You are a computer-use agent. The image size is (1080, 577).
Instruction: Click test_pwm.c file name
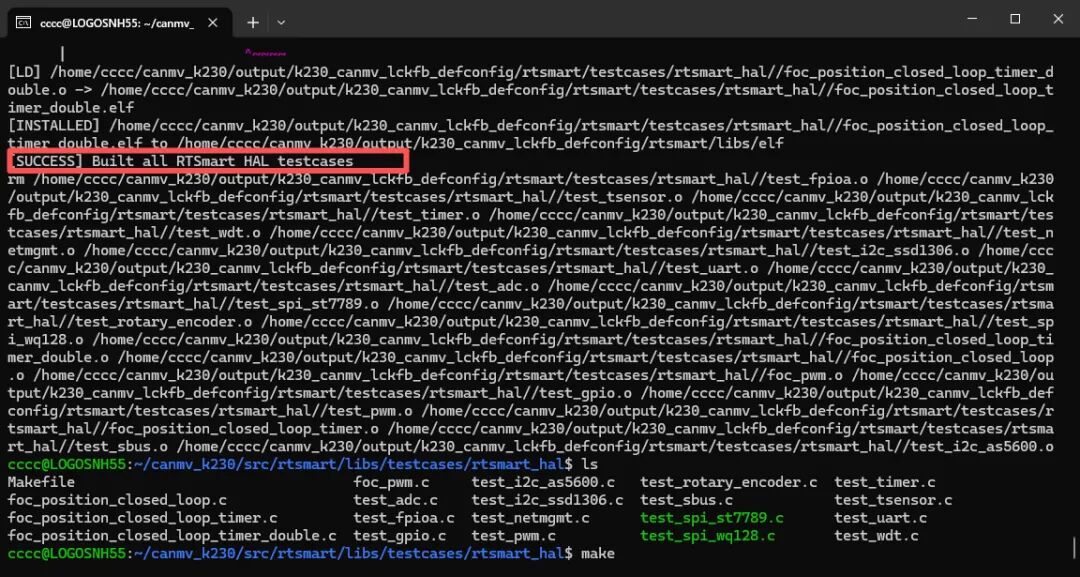pyautogui.click(x=513, y=536)
